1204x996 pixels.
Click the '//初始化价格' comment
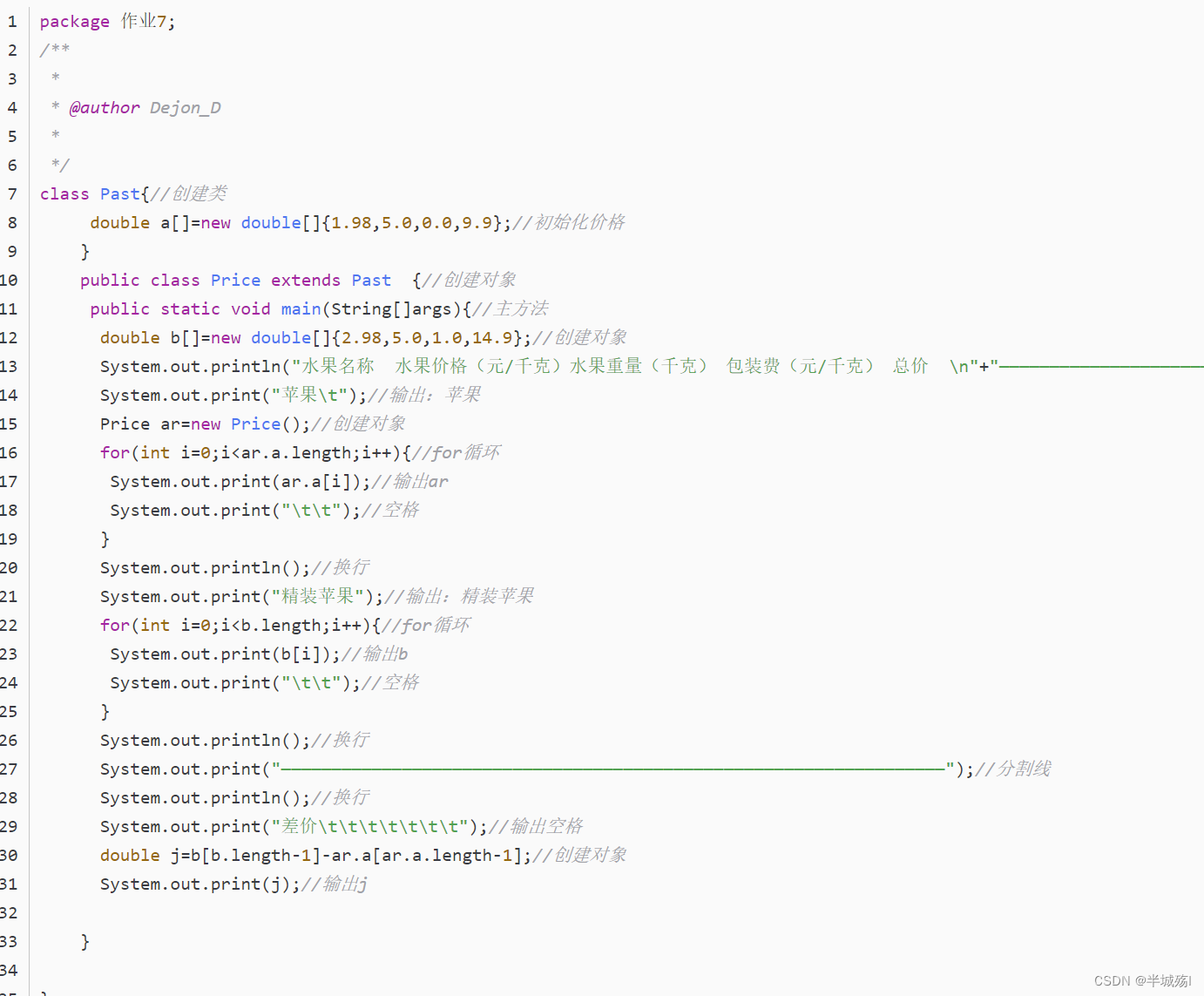point(569,222)
